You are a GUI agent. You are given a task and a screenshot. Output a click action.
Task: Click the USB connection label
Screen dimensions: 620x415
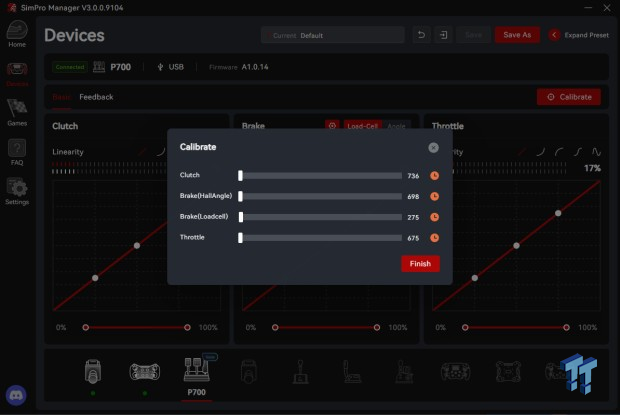pos(176,67)
